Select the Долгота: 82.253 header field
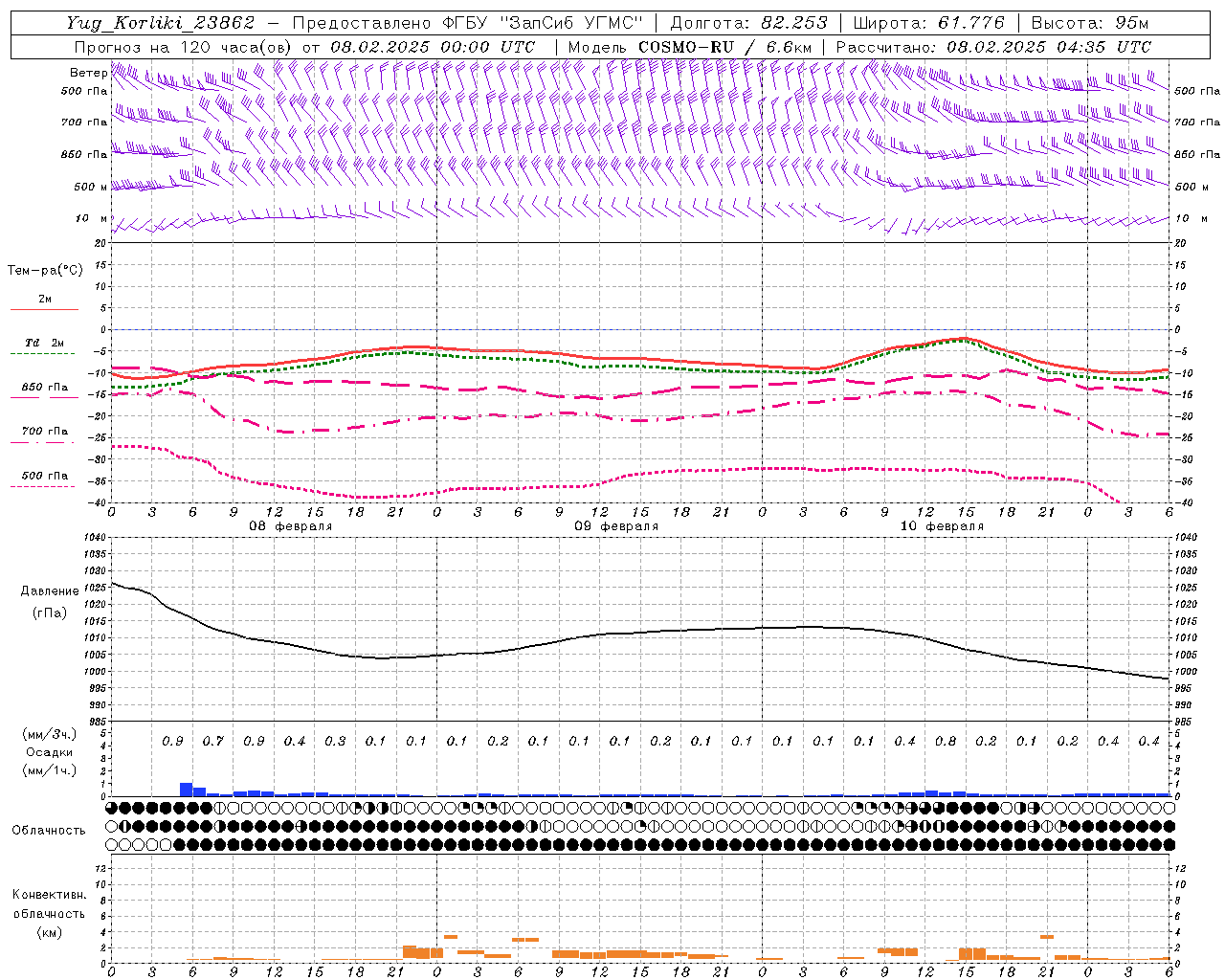The width and height of the screenshot is (1225, 980). [x=749, y=23]
